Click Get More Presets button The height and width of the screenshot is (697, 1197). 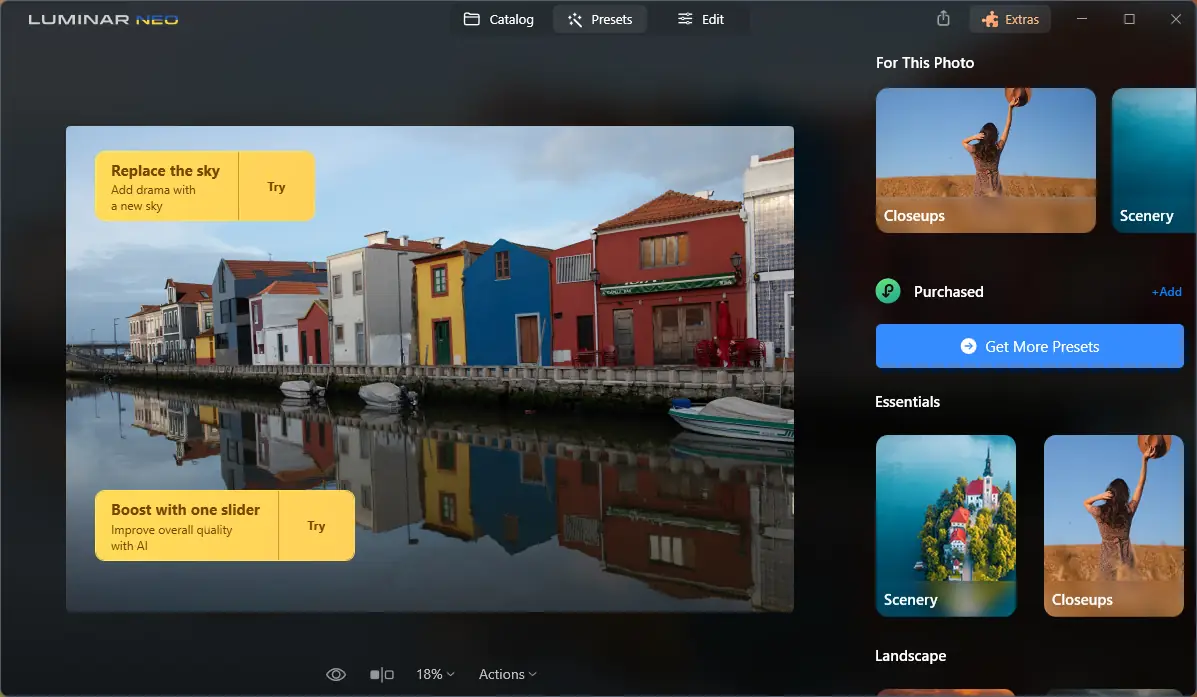click(1029, 346)
